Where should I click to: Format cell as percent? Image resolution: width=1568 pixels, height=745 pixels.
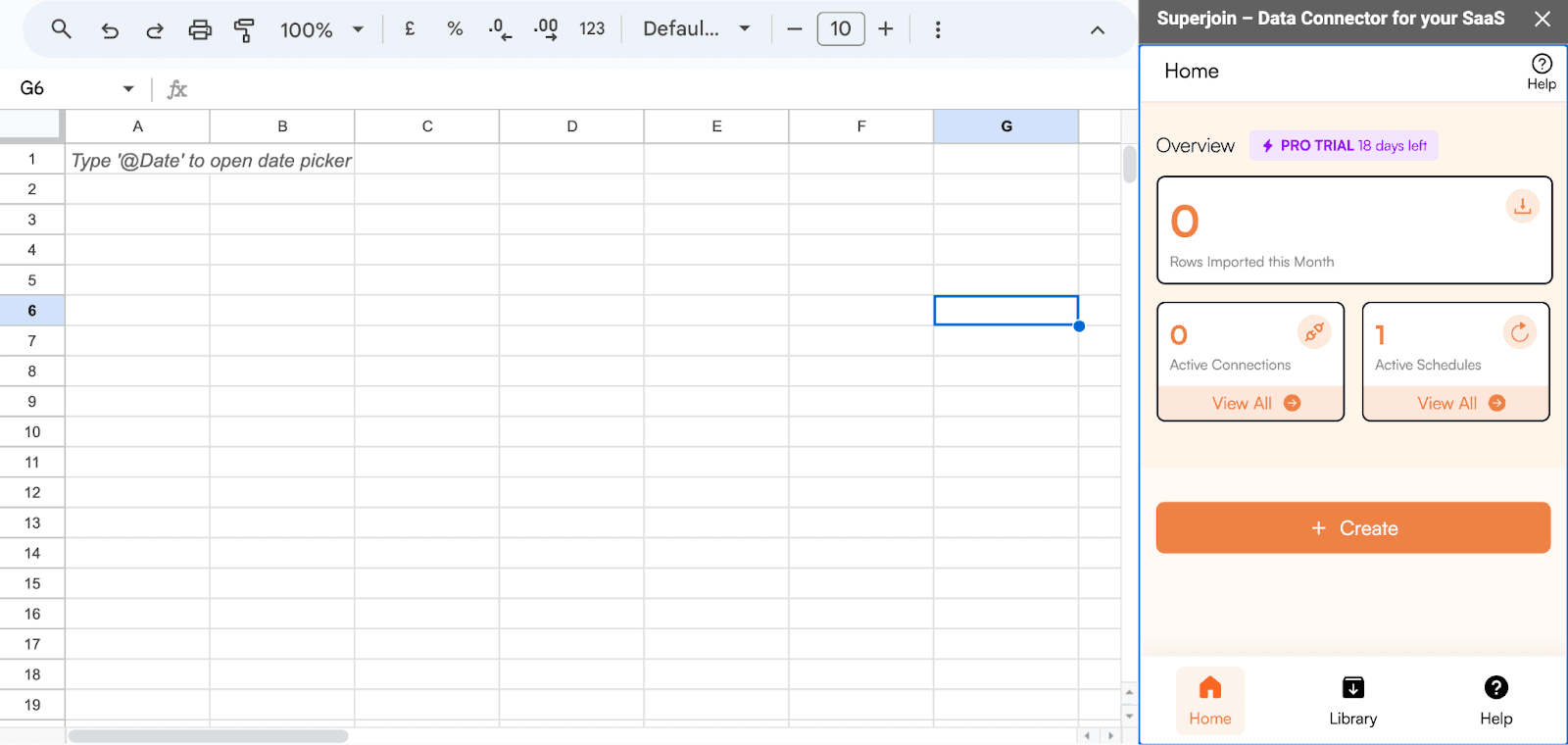455,29
